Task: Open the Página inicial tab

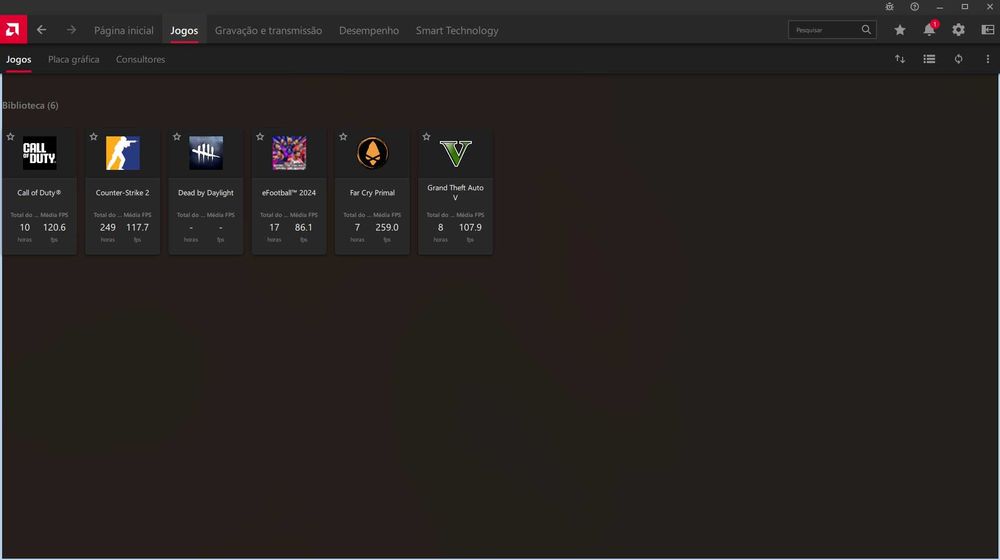Action: 124,30
